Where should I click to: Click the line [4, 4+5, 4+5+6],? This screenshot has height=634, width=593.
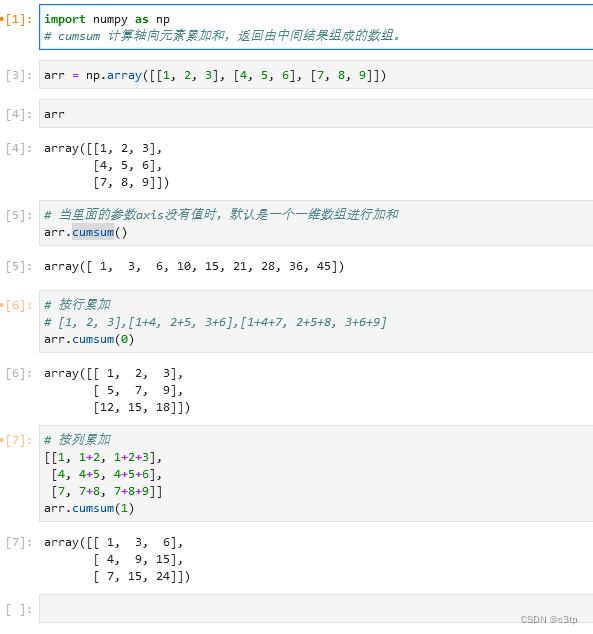click(x=106, y=474)
